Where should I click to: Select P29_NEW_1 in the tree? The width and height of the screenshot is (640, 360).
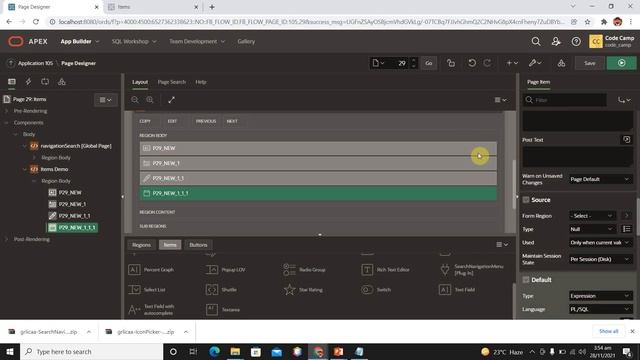coord(72,204)
